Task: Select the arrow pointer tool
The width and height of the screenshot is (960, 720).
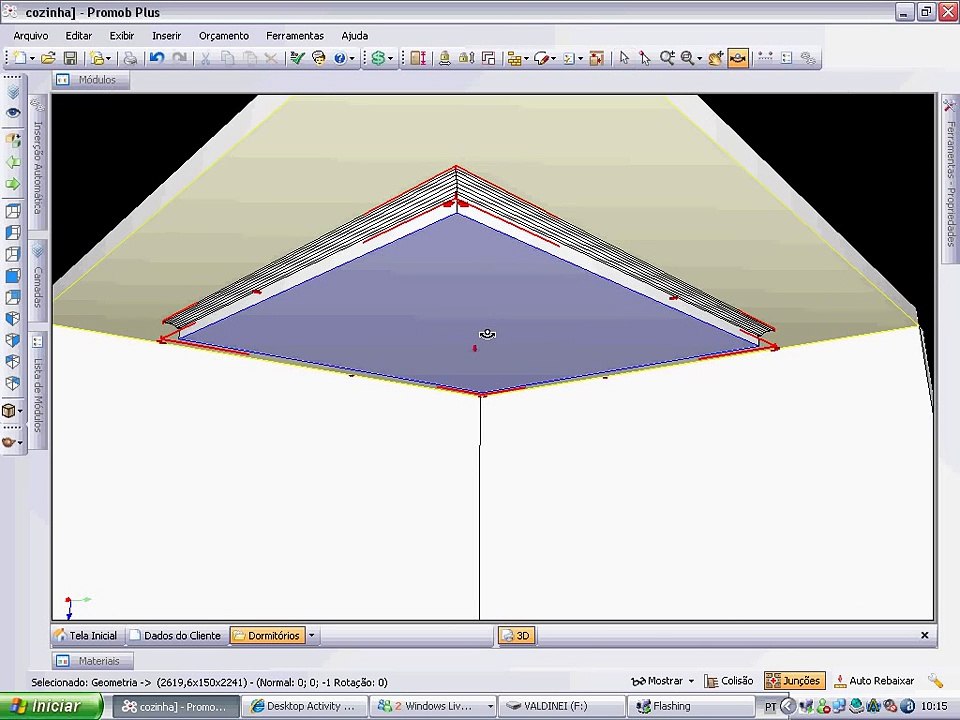Action: (624, 58)
